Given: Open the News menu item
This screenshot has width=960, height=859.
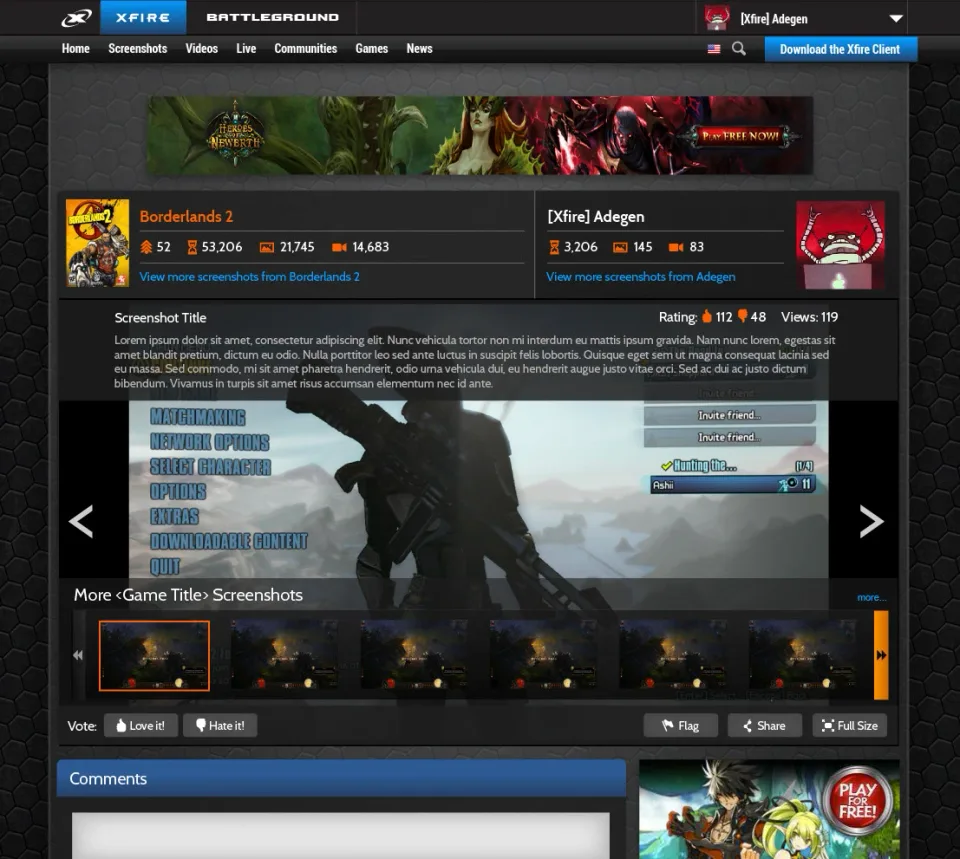Looking at the screenshot, I should coord(419,48).
